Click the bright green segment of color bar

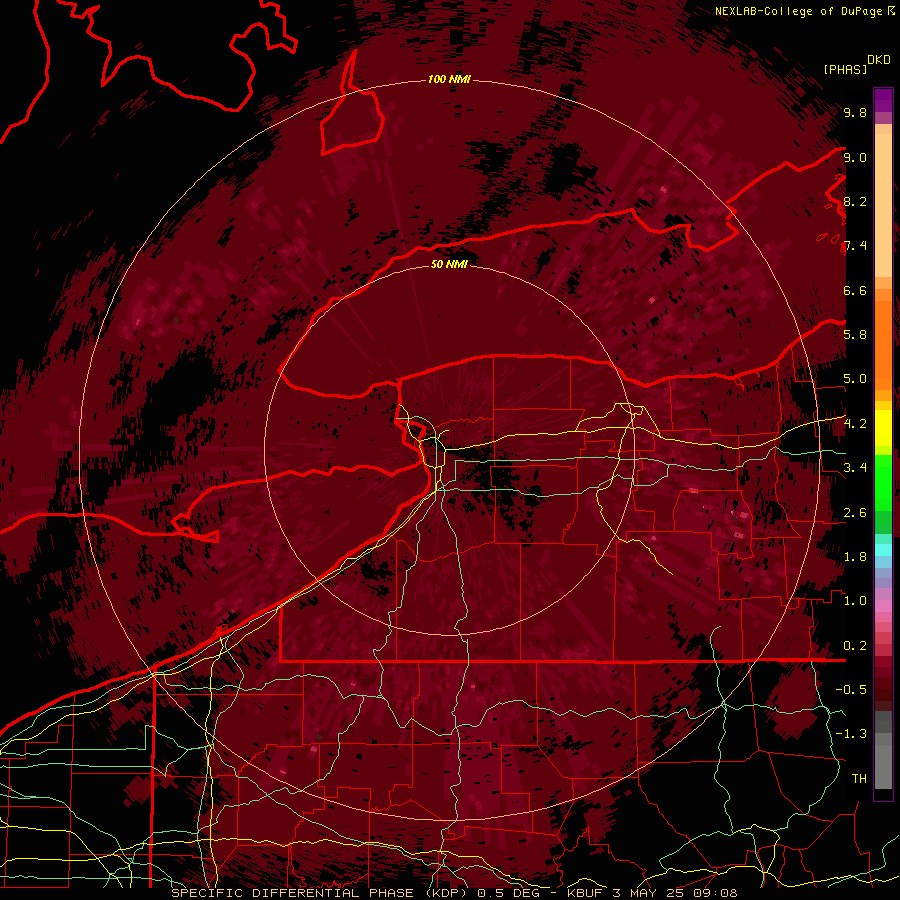point(883,482)
